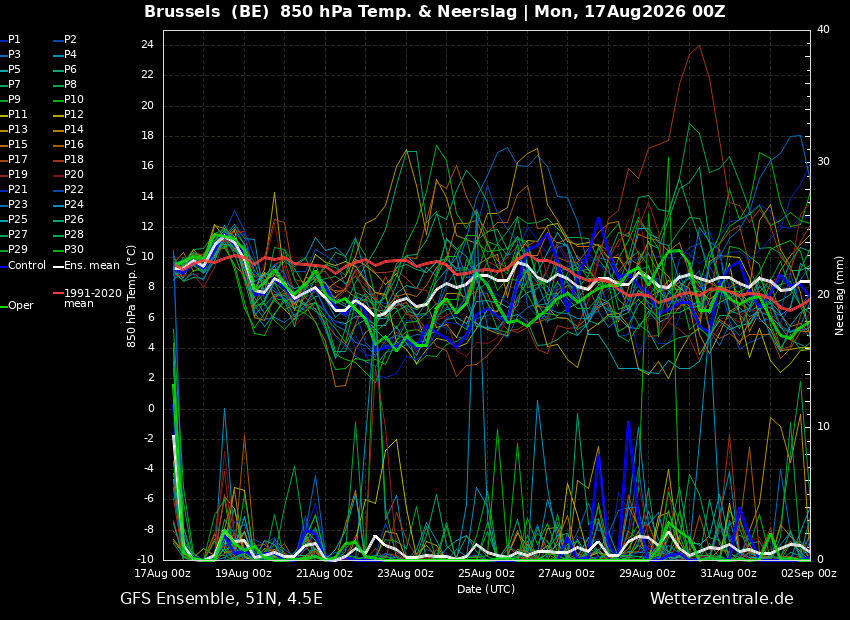The width and height of the screenshot is (850, 620).
Task: Click the 850 hPa Temp. axis title
Action: click(x=131, y=296)
